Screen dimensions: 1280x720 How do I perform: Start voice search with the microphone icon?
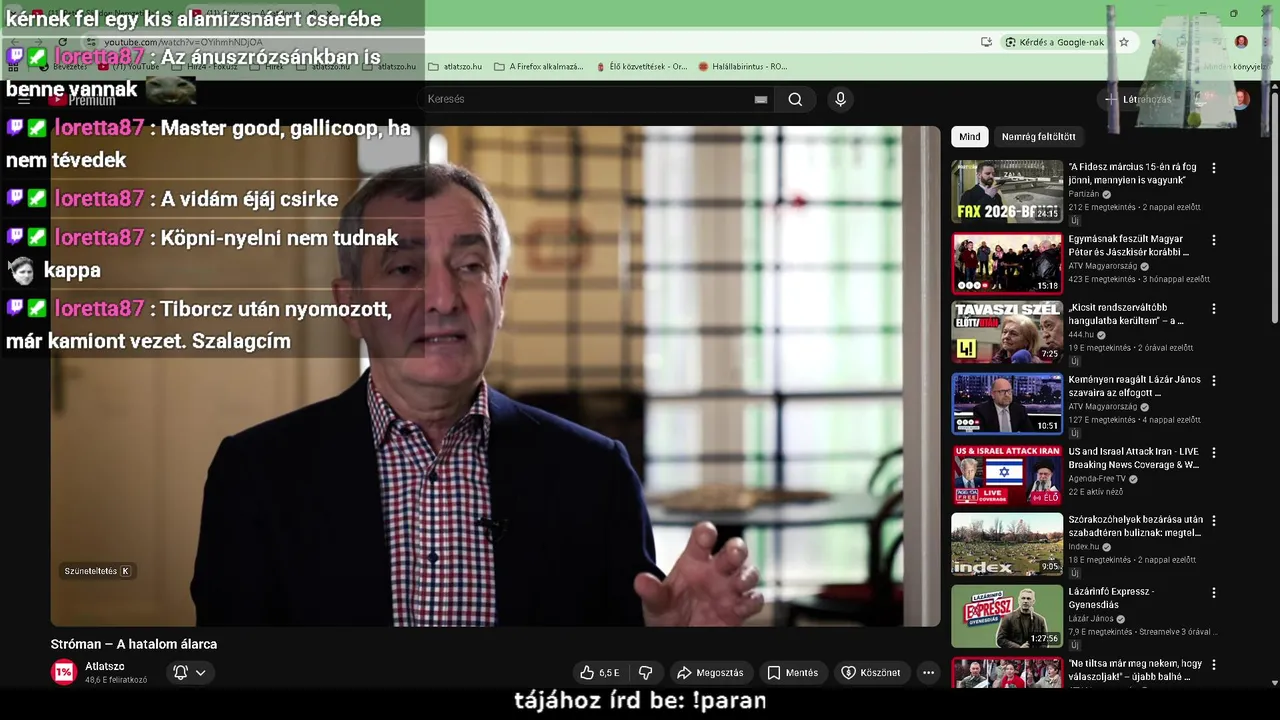coord(840,99)
